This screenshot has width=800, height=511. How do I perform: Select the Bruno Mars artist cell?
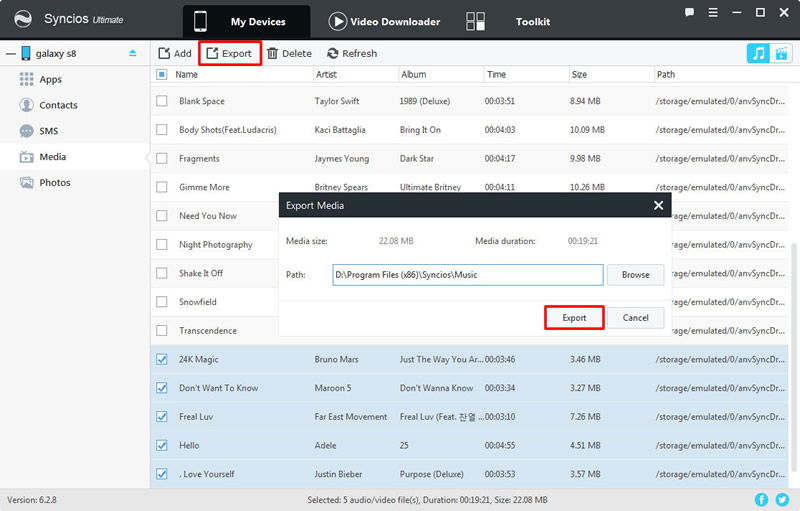coord(337,360)
